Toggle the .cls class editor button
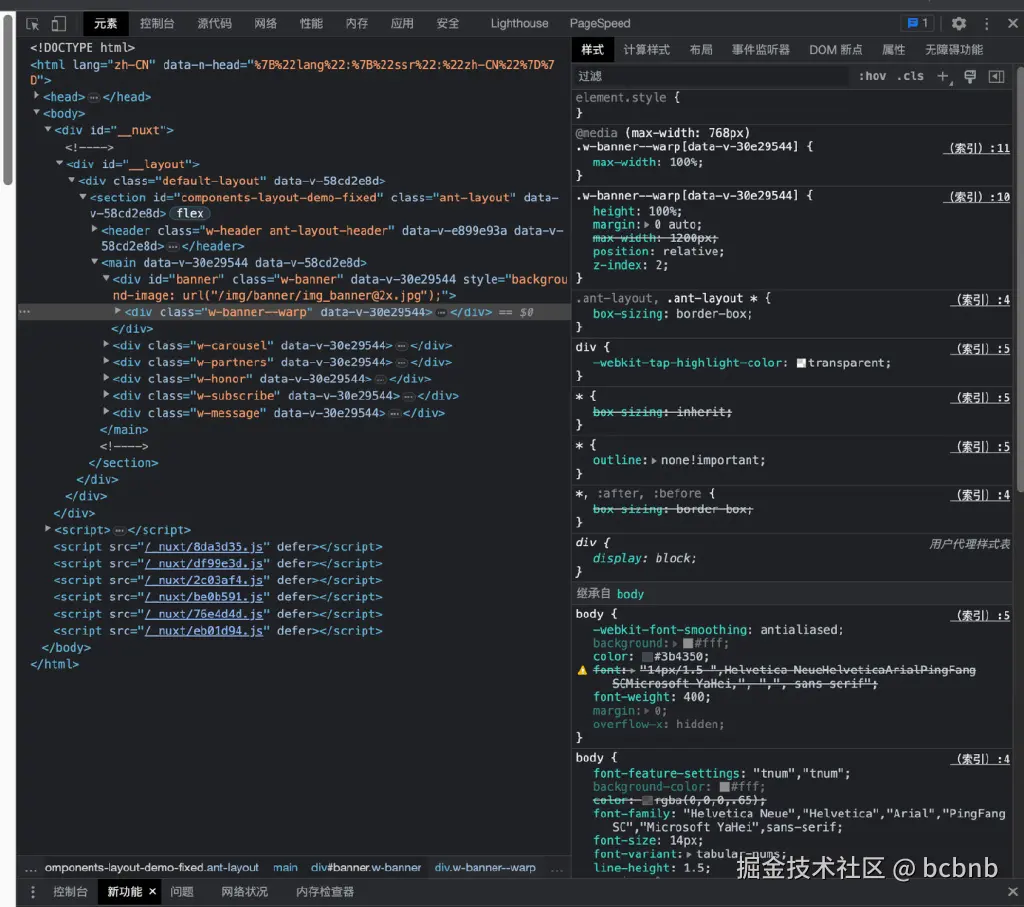The image size is (1024, 907). click(910, 76)
